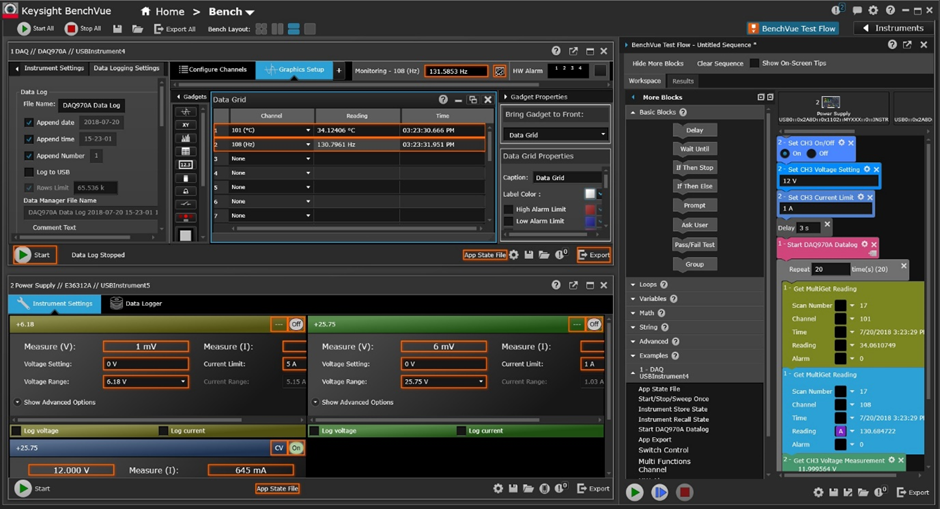Select the XY plot gadget icon
The image size is (940, 509).
185,125
